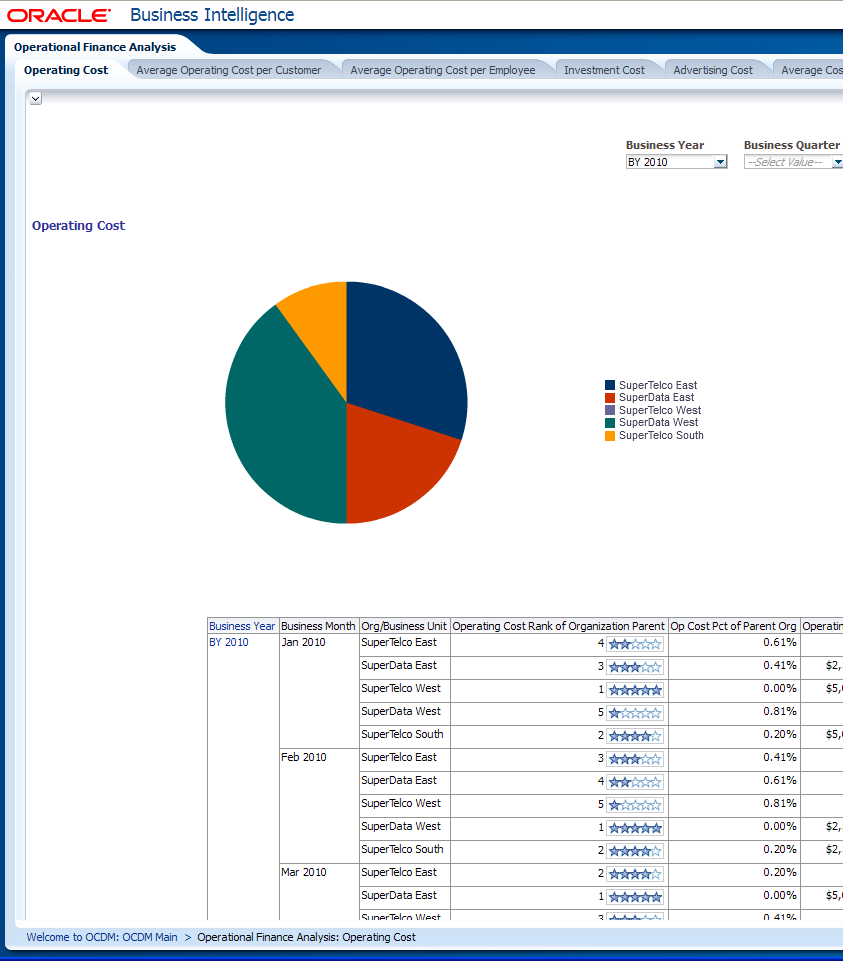
Task: Switch to Average Operating Cost per Customer tab
Action: tap(228, 70)
